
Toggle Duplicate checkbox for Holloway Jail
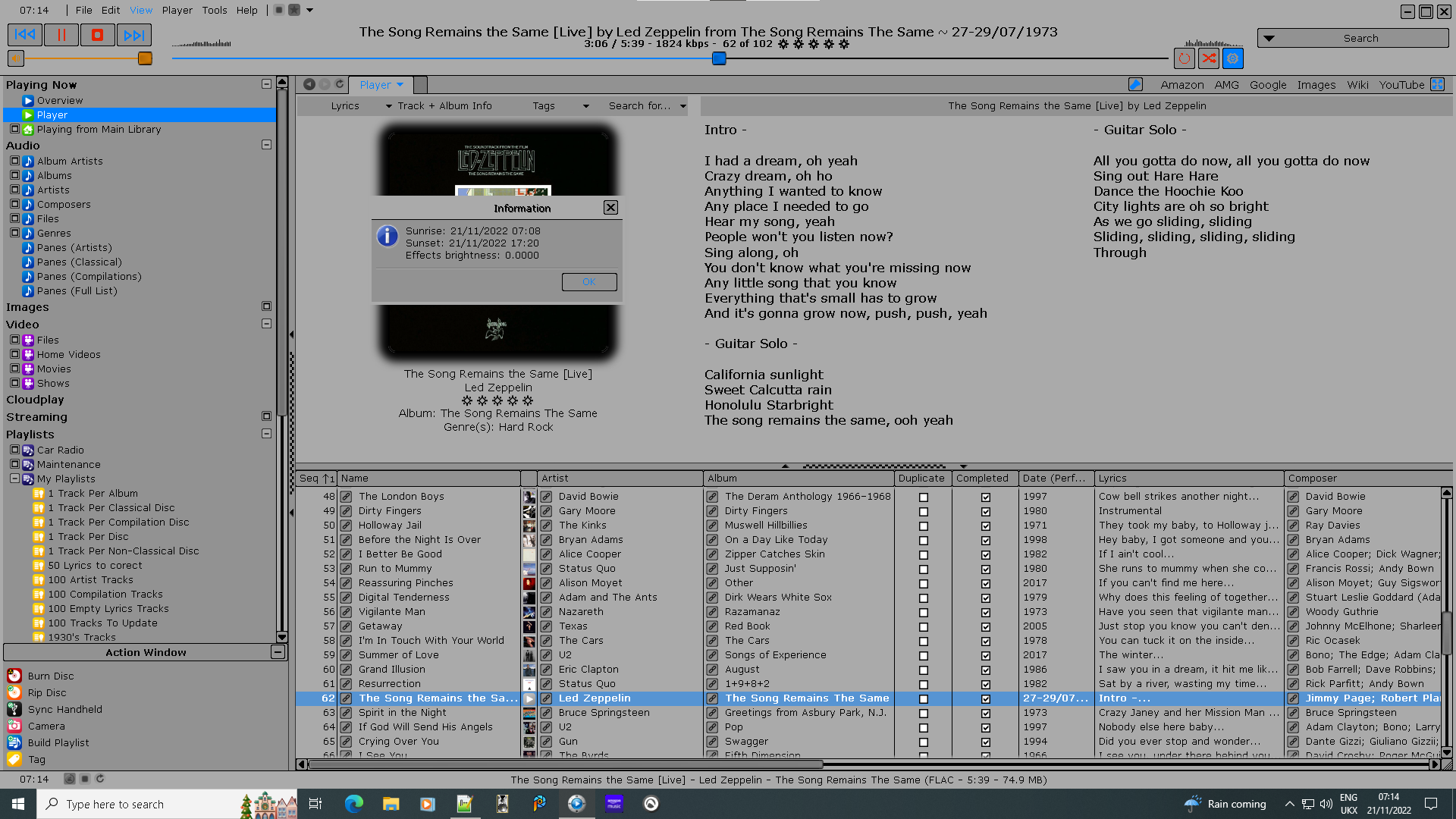(x=923, y=526)
